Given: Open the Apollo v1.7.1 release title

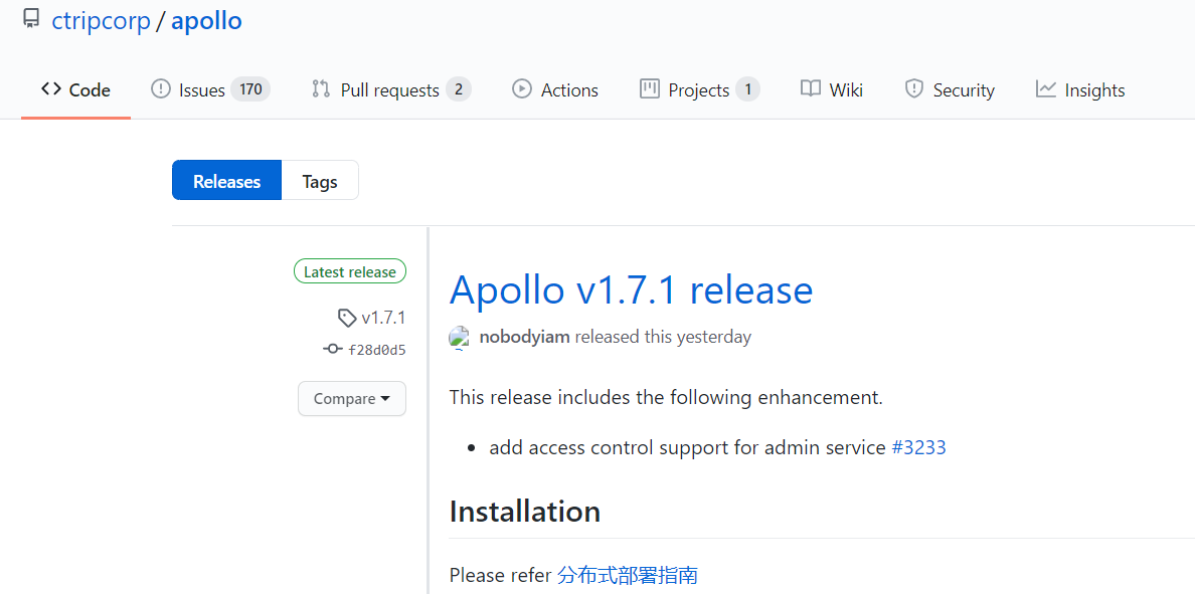Looking at the screenshot, I should coord(631,290).
